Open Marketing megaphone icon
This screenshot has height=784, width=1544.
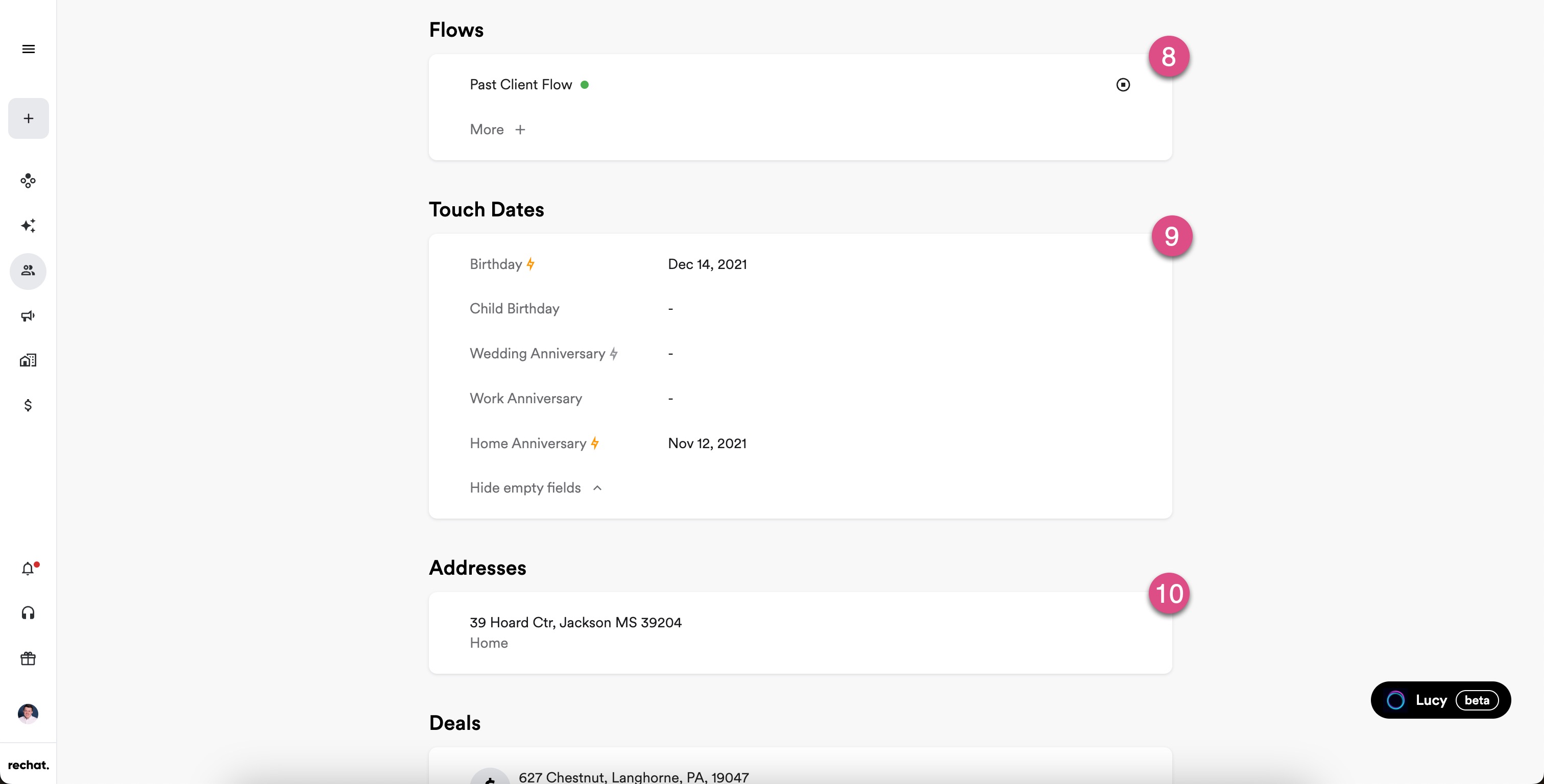tap(28, 316)
